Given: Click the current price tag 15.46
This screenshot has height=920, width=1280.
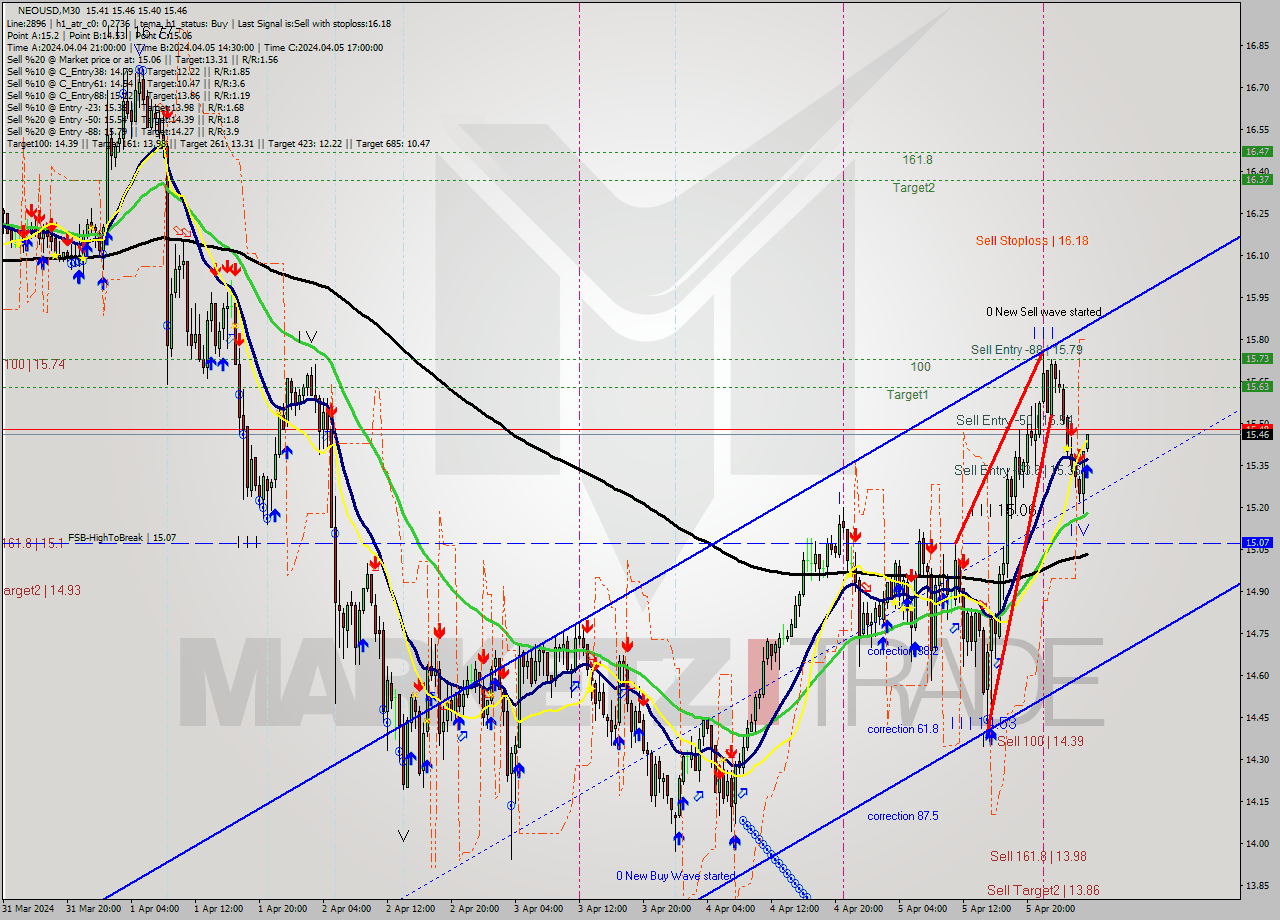Looking at the screenshot, I should pos(1257,434).
